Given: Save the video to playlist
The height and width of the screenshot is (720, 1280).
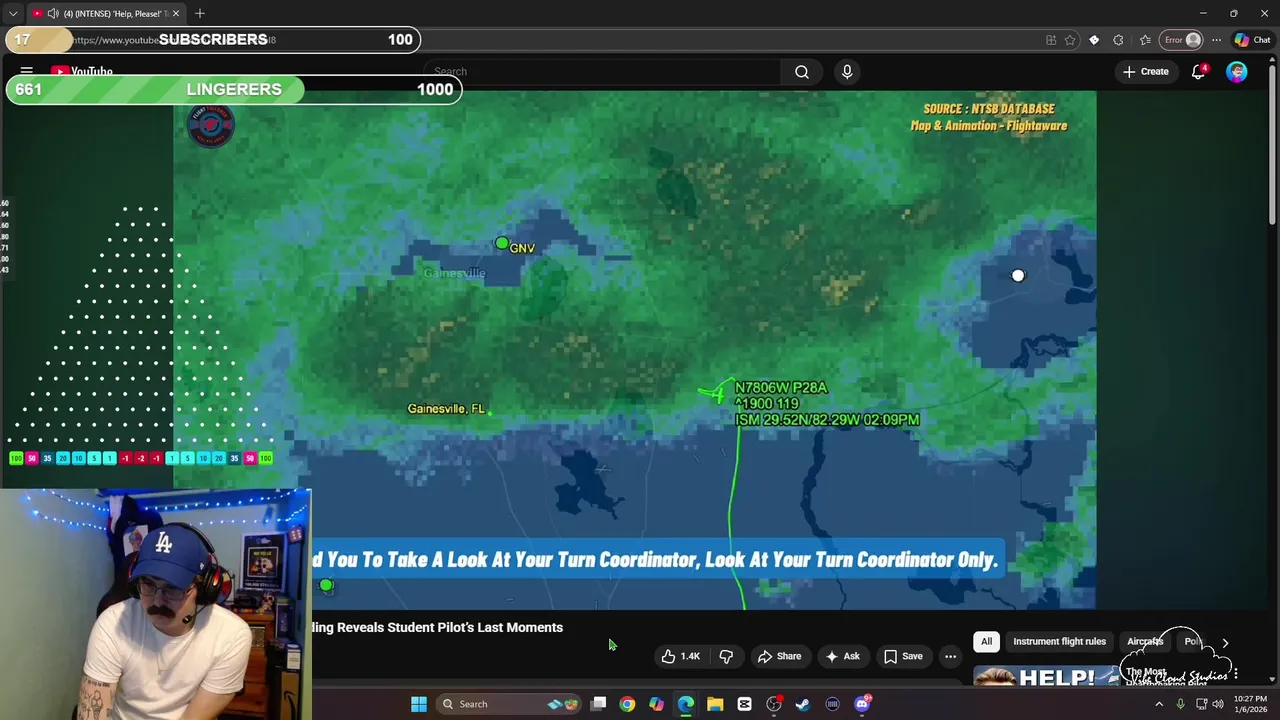Looking at the screenshot, I should pos(903,656).
